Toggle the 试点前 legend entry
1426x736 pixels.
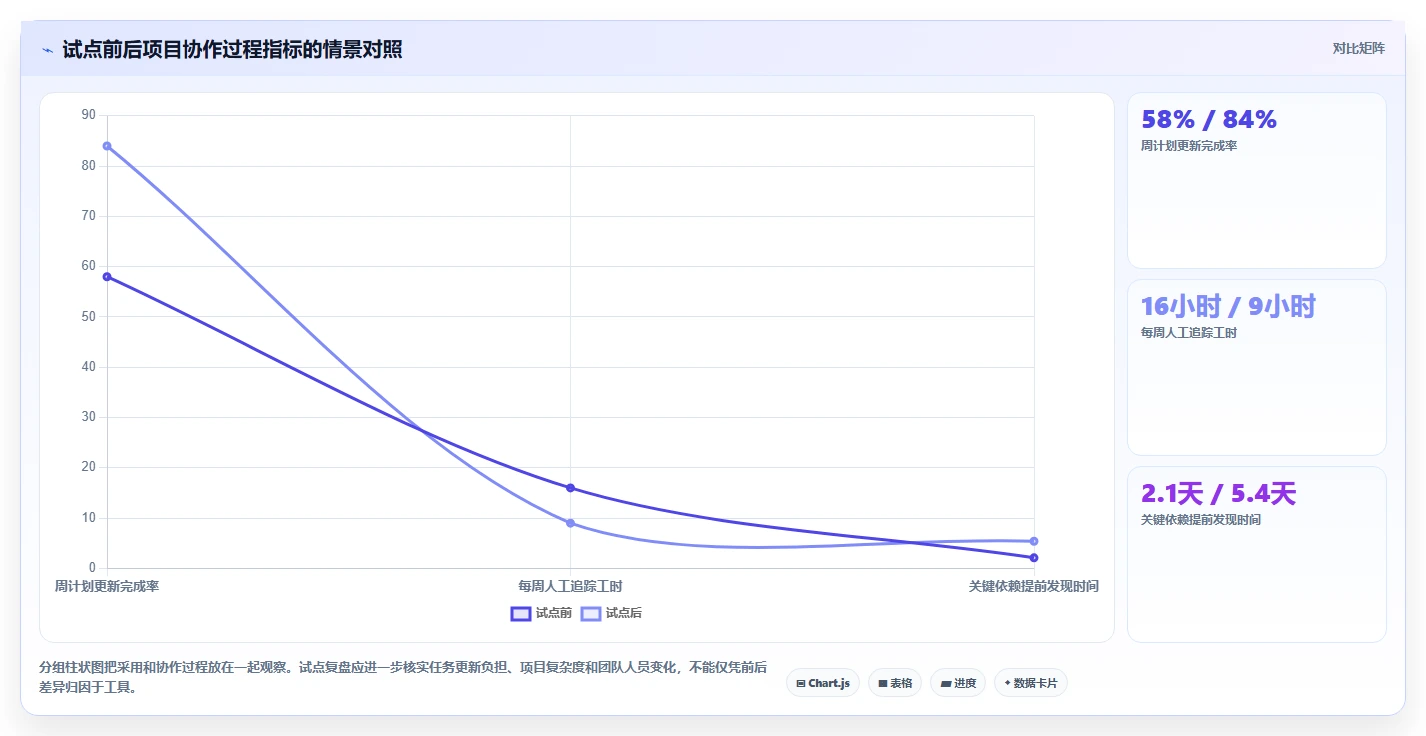pyautogui.click(x=541, y=613)
